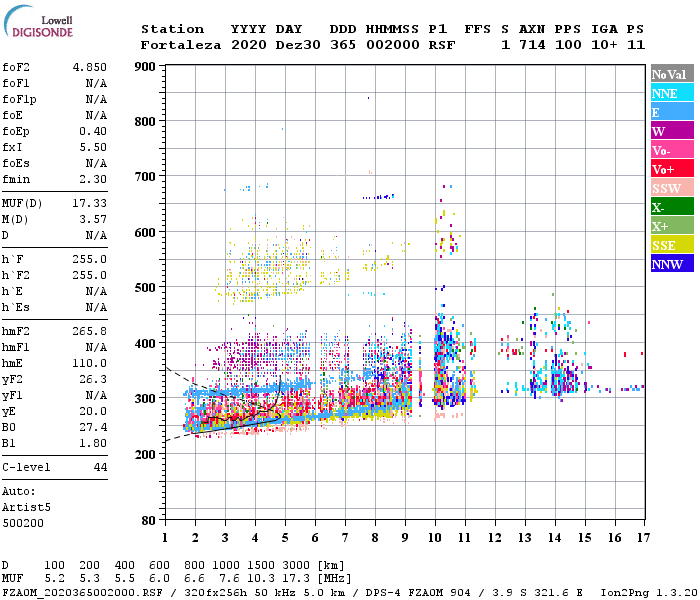Click the MUF table value 17.3
The width and height of the screenshot is (700, 600).
[296, 579]
